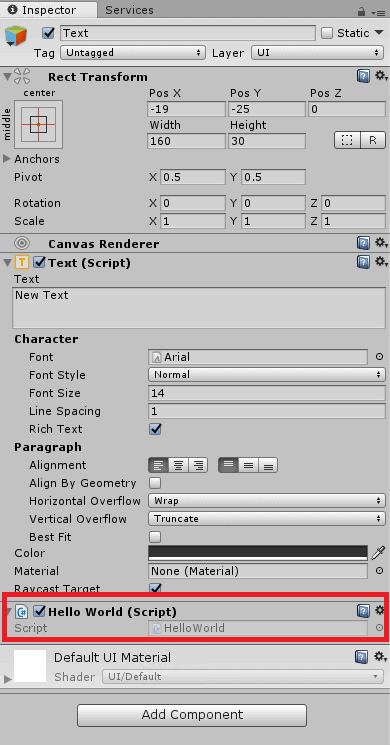Open the Font object picker circle
The width and height of the screenshot is (390, 745).
[379, 357]
